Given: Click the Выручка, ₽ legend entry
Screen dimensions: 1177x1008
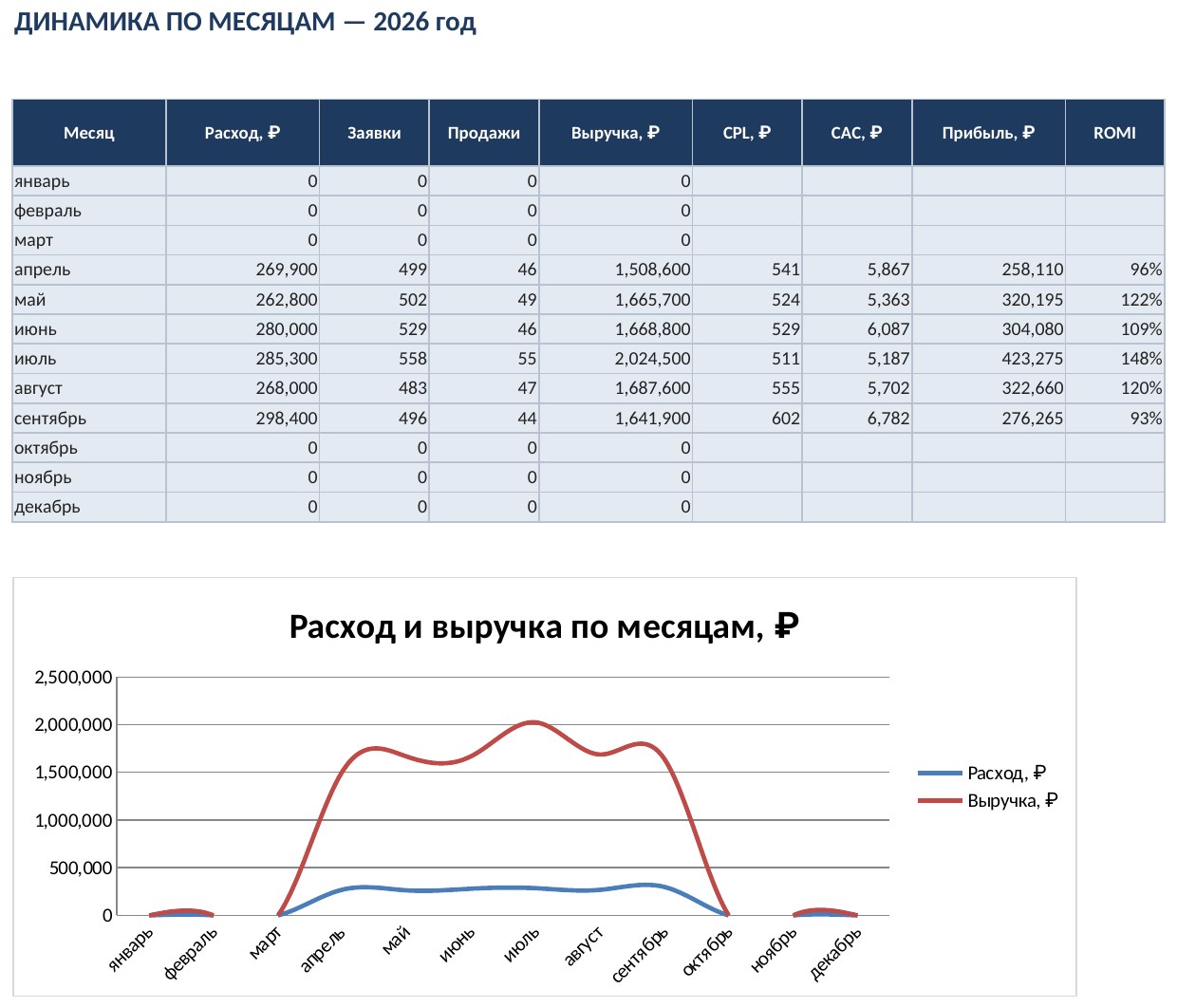Looking at the screenshot, I should (988, 800).
